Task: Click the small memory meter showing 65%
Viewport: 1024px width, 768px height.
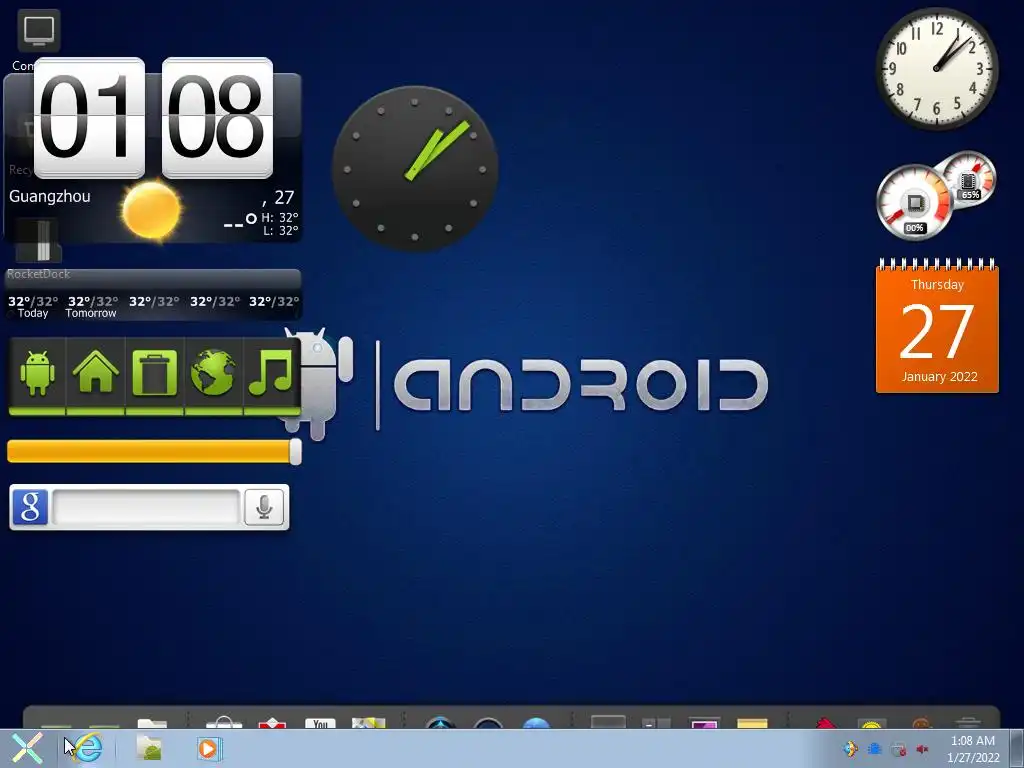Action: coord(969,178)
